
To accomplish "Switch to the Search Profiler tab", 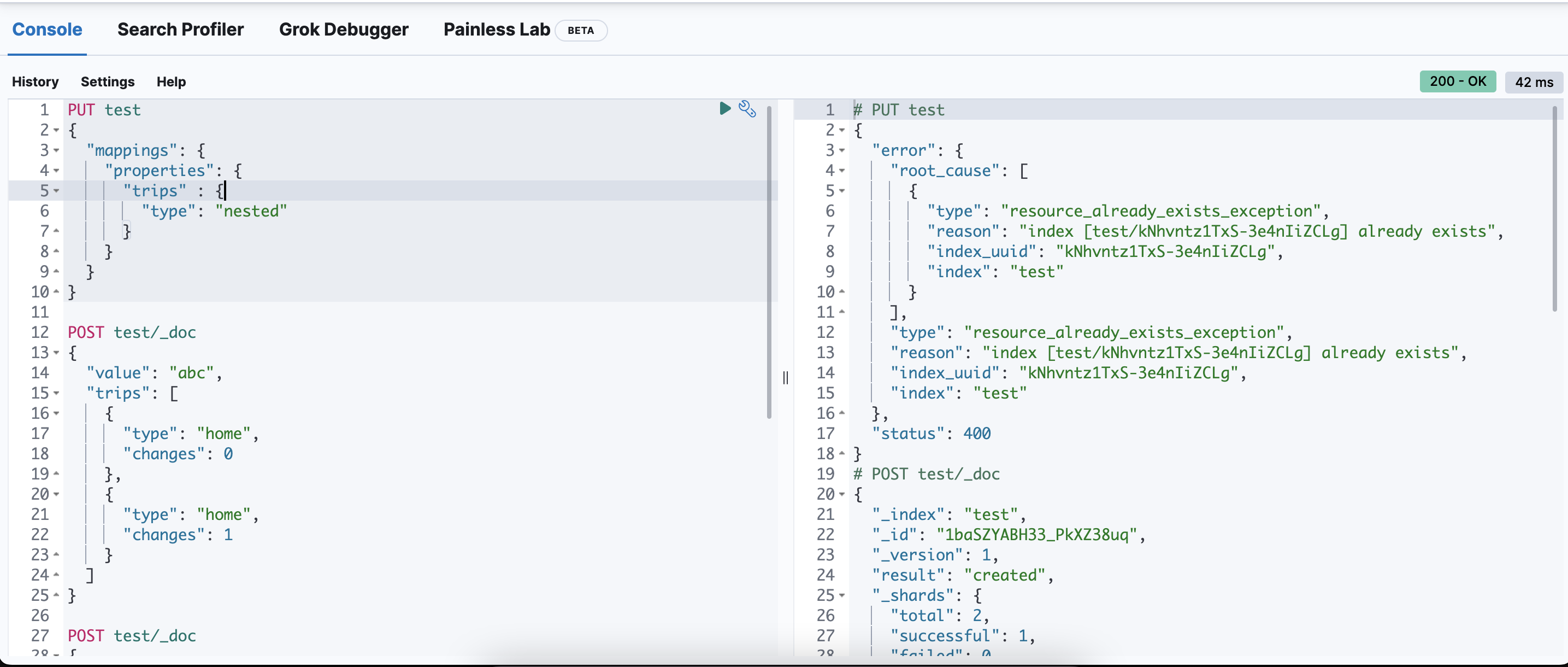I will point(180,29).
